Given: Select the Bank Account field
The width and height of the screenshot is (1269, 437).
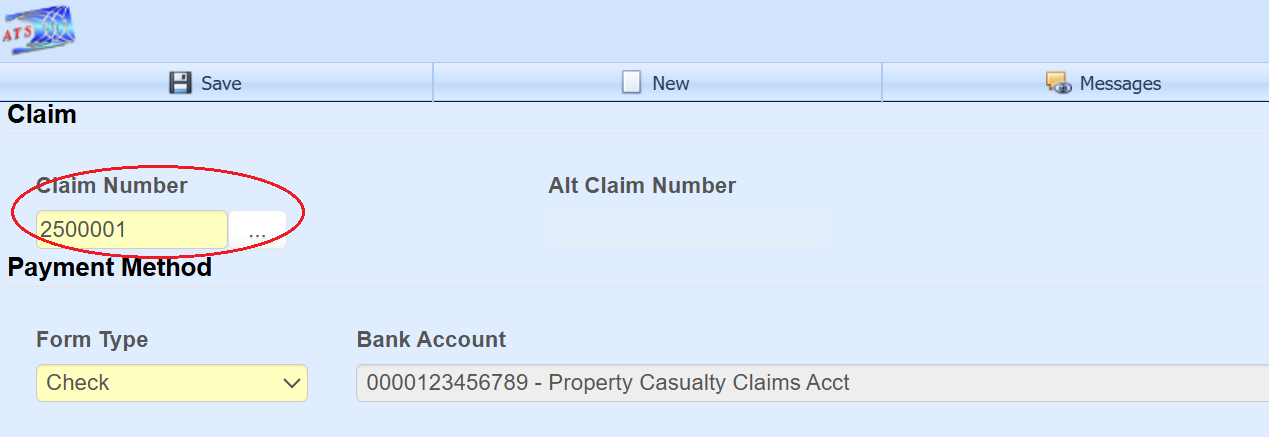Looking at the screenshot, I should pos(810,383).
